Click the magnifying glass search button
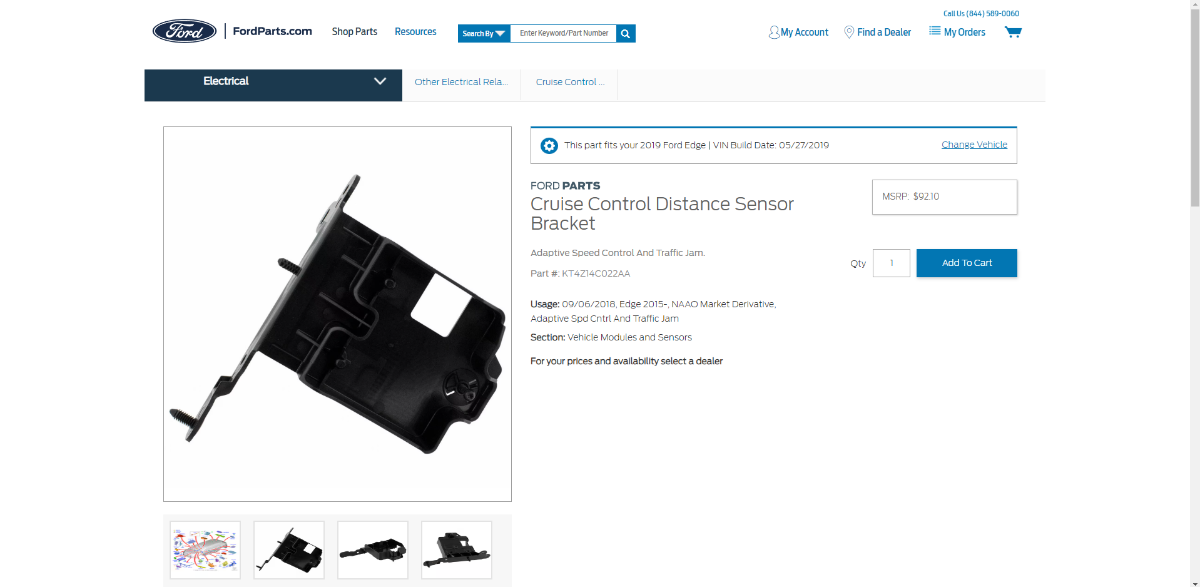1200x587 pixels. [626, 33]
